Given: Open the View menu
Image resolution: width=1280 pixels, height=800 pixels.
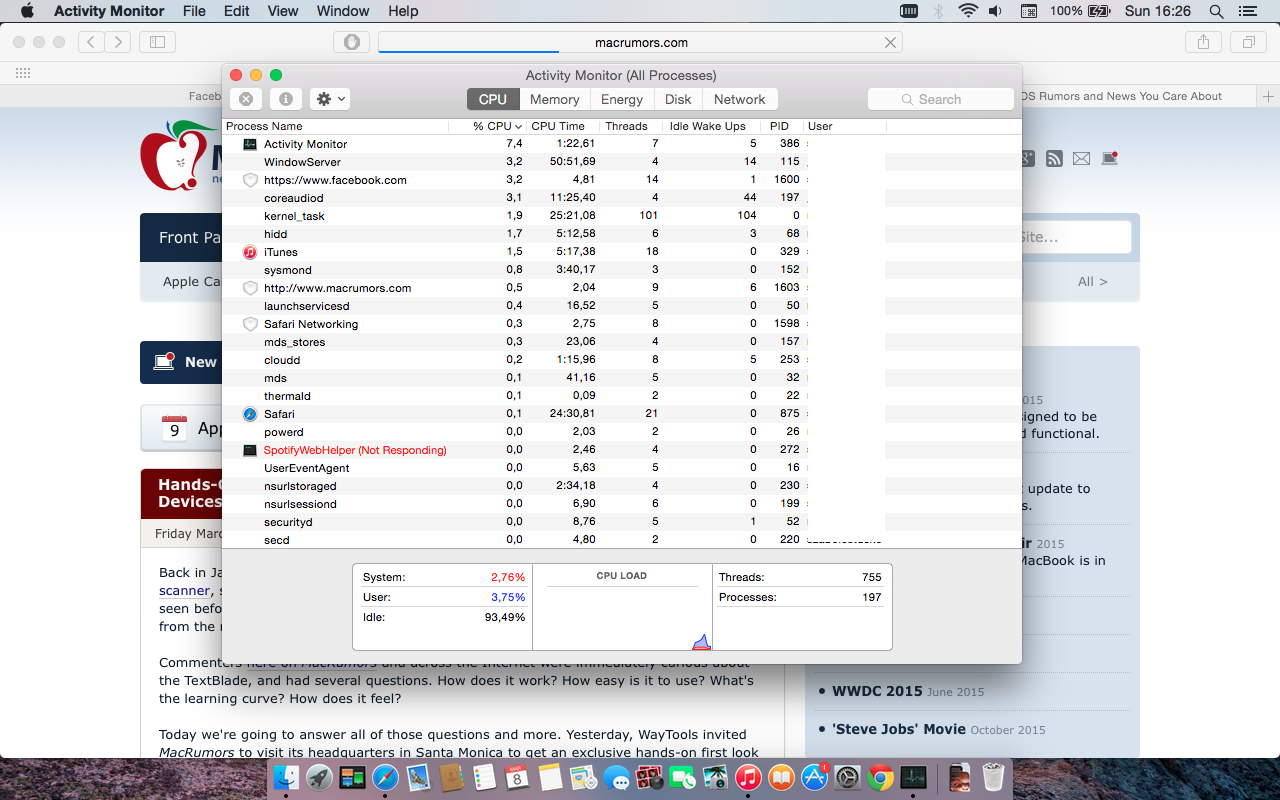Looking at the screenshot, I should pyautogui.click(x=283, y=11).
